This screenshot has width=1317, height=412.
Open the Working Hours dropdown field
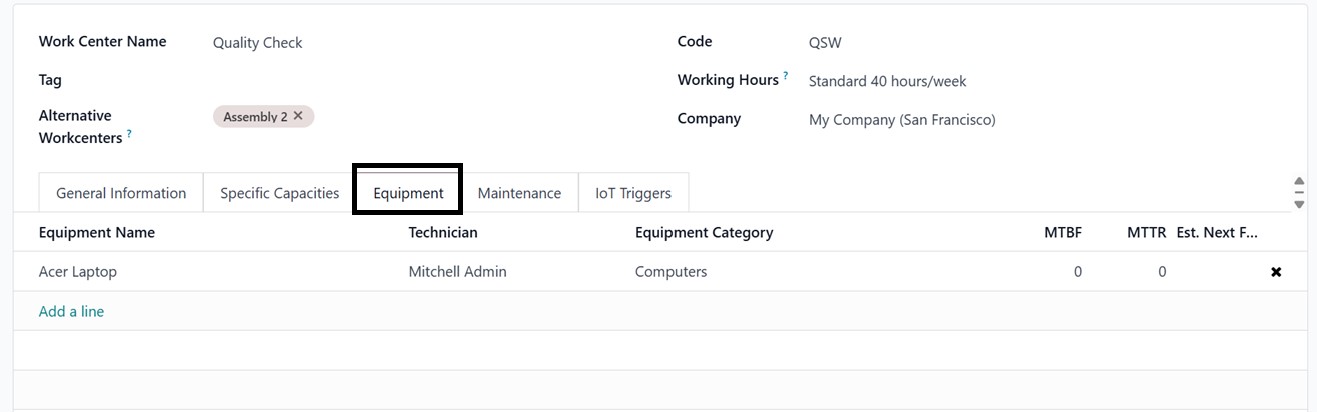pyautogui.click(x=887, y=81)
